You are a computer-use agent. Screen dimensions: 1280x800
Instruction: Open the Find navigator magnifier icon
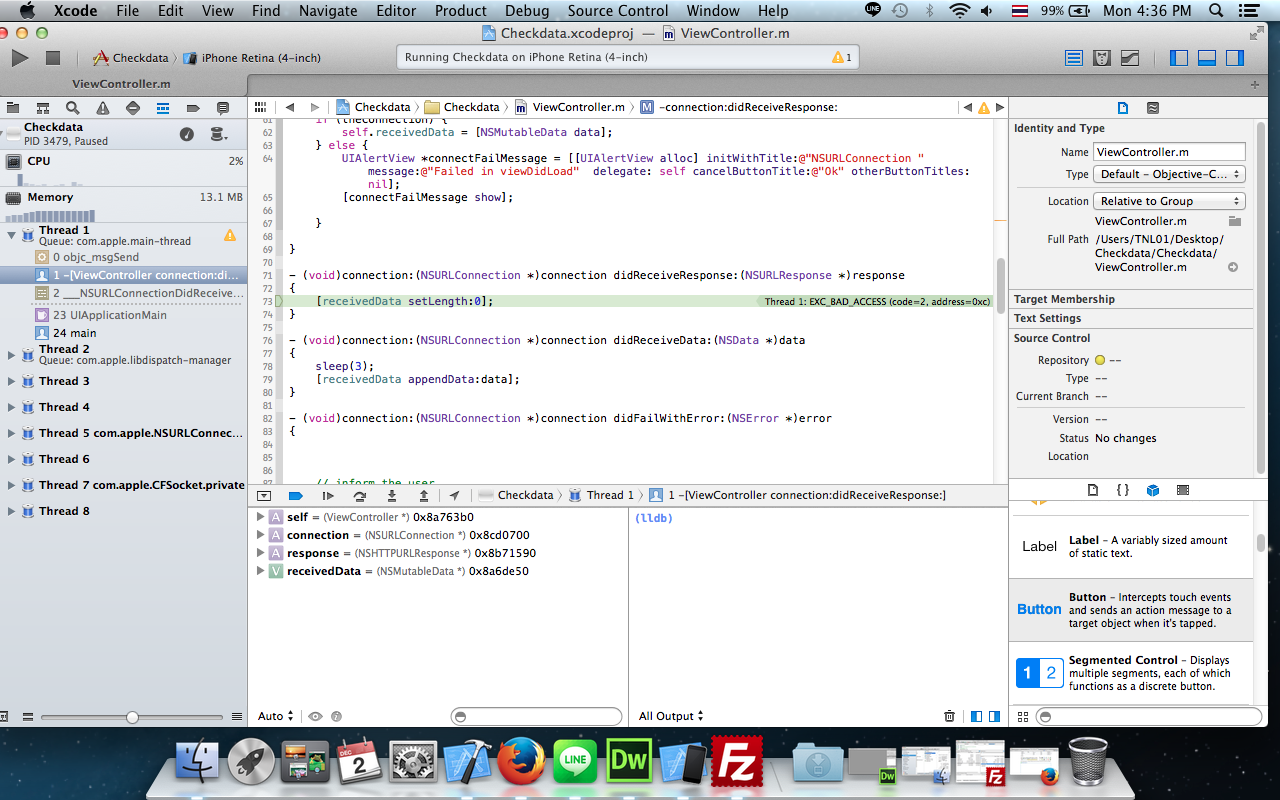[73, 108]
